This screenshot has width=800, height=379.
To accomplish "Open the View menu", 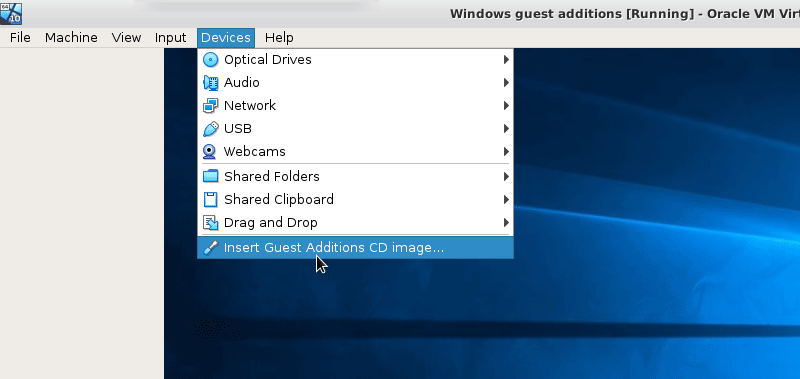I will pyautogui.click(x=126, y=38).
